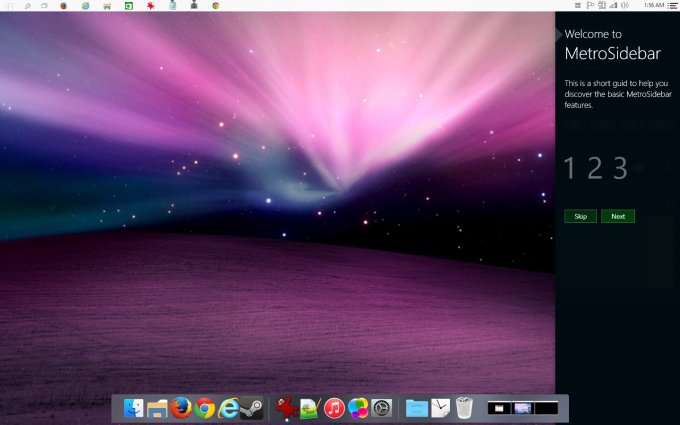This screenshot has height=425, width=680.
Task: Click the clock showing 1:56 AM
Action: tap(654, 5)
